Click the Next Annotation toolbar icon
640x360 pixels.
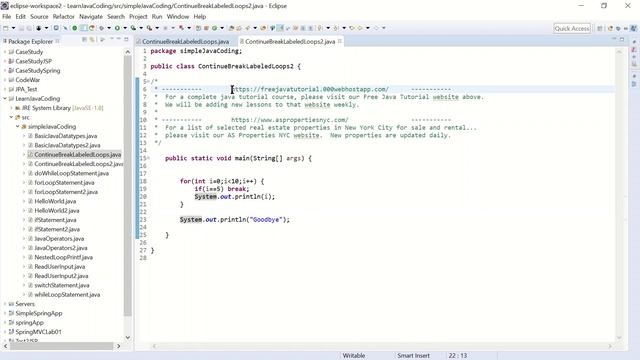click(320, 28)
